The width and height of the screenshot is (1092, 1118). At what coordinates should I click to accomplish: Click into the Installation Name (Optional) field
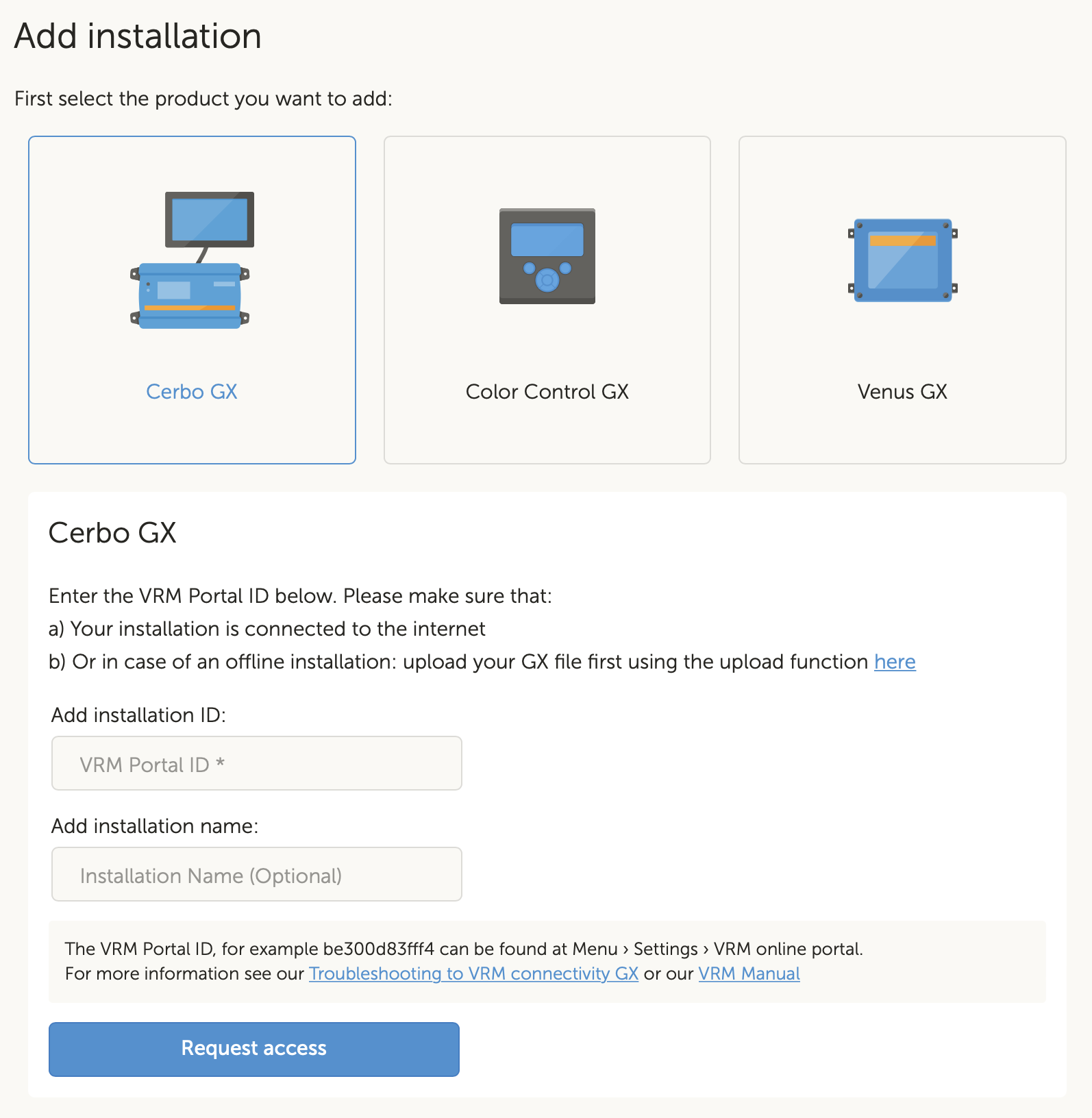[257, 875]
